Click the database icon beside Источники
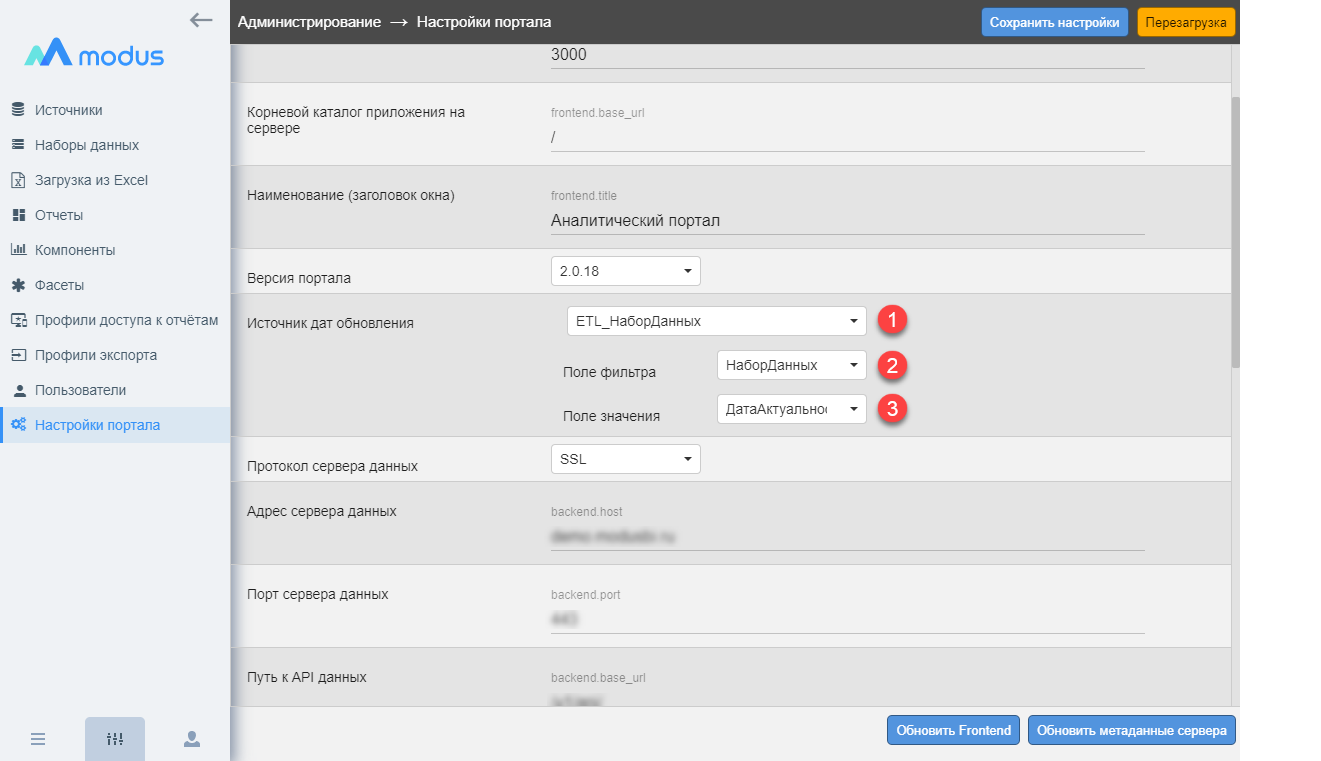The height and width of the screenshot is (761, 1321). [x=18, y=110]
